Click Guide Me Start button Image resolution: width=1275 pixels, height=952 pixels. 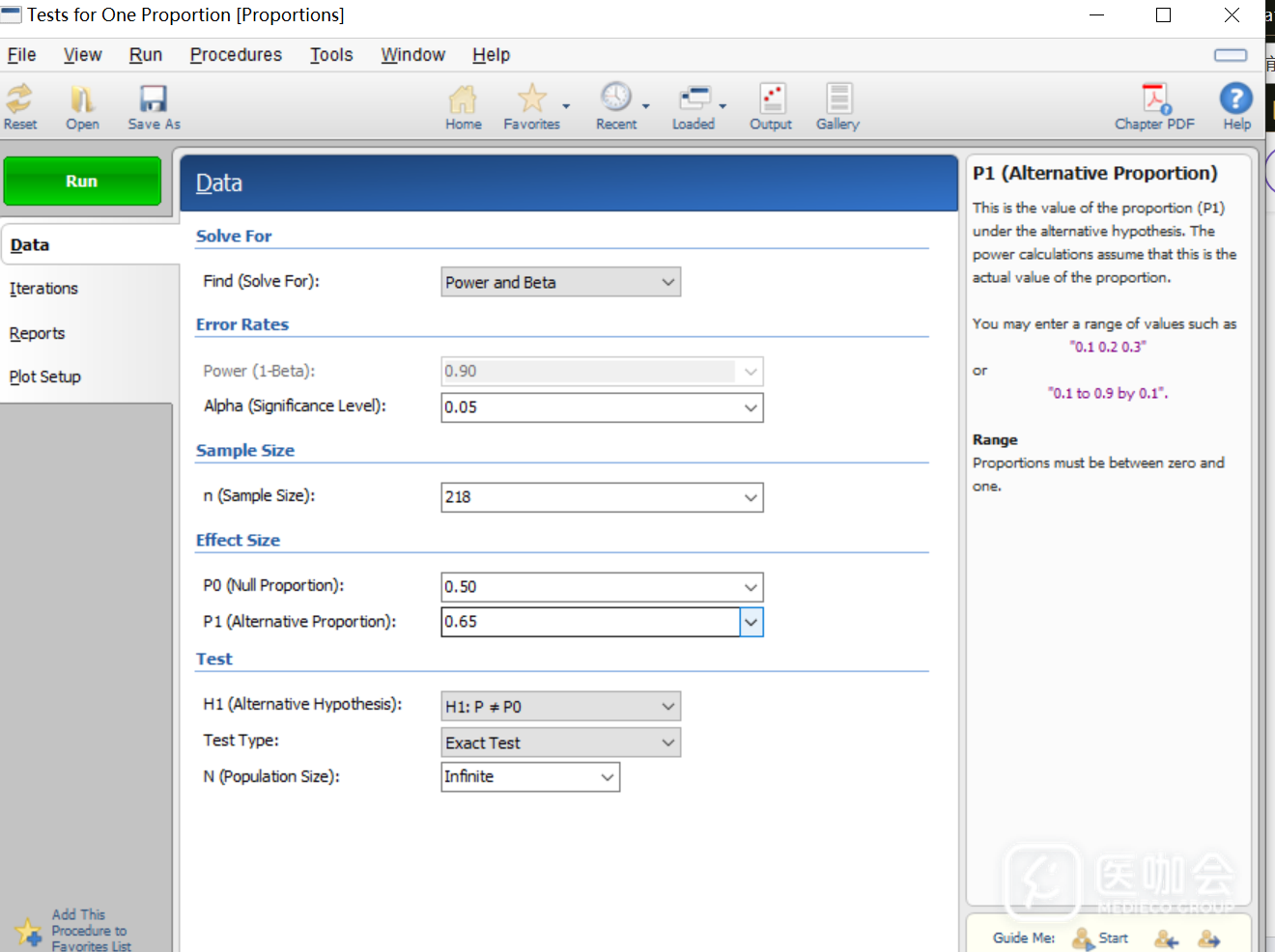pyautogui.click(x=1101, y=938)
